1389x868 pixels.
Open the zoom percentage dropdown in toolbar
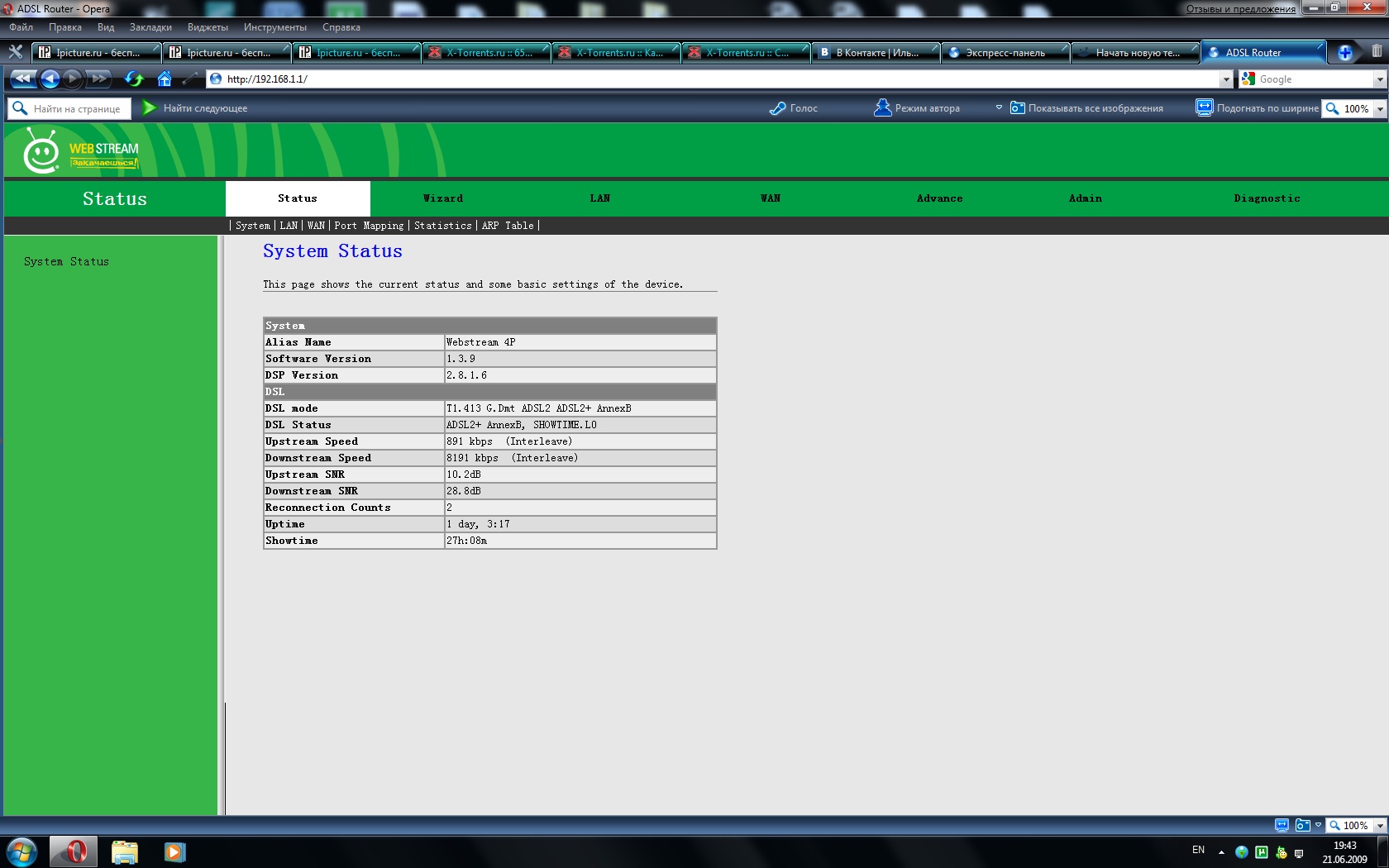click(x=1379, y=109)
